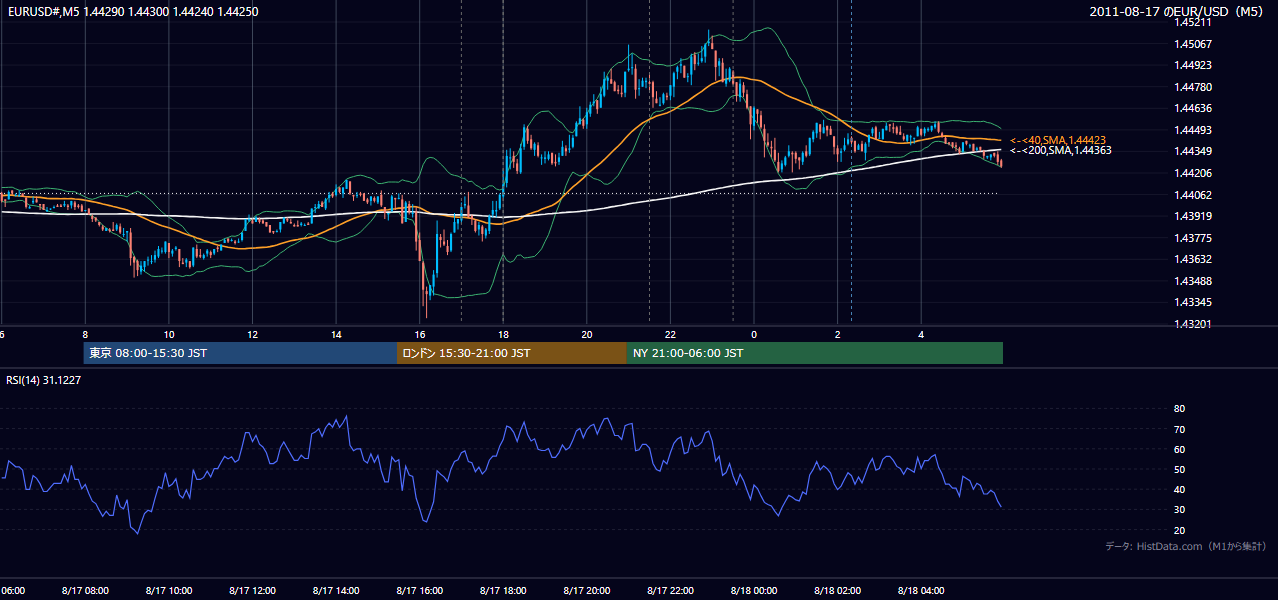Click price axis value 1.45067
Screen dimensions: 1278x600
pyautogui.click(x=1195, y=44)
